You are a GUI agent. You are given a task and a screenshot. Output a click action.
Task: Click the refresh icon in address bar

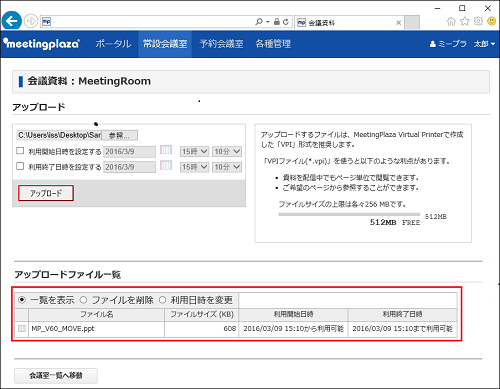(286, 22)
